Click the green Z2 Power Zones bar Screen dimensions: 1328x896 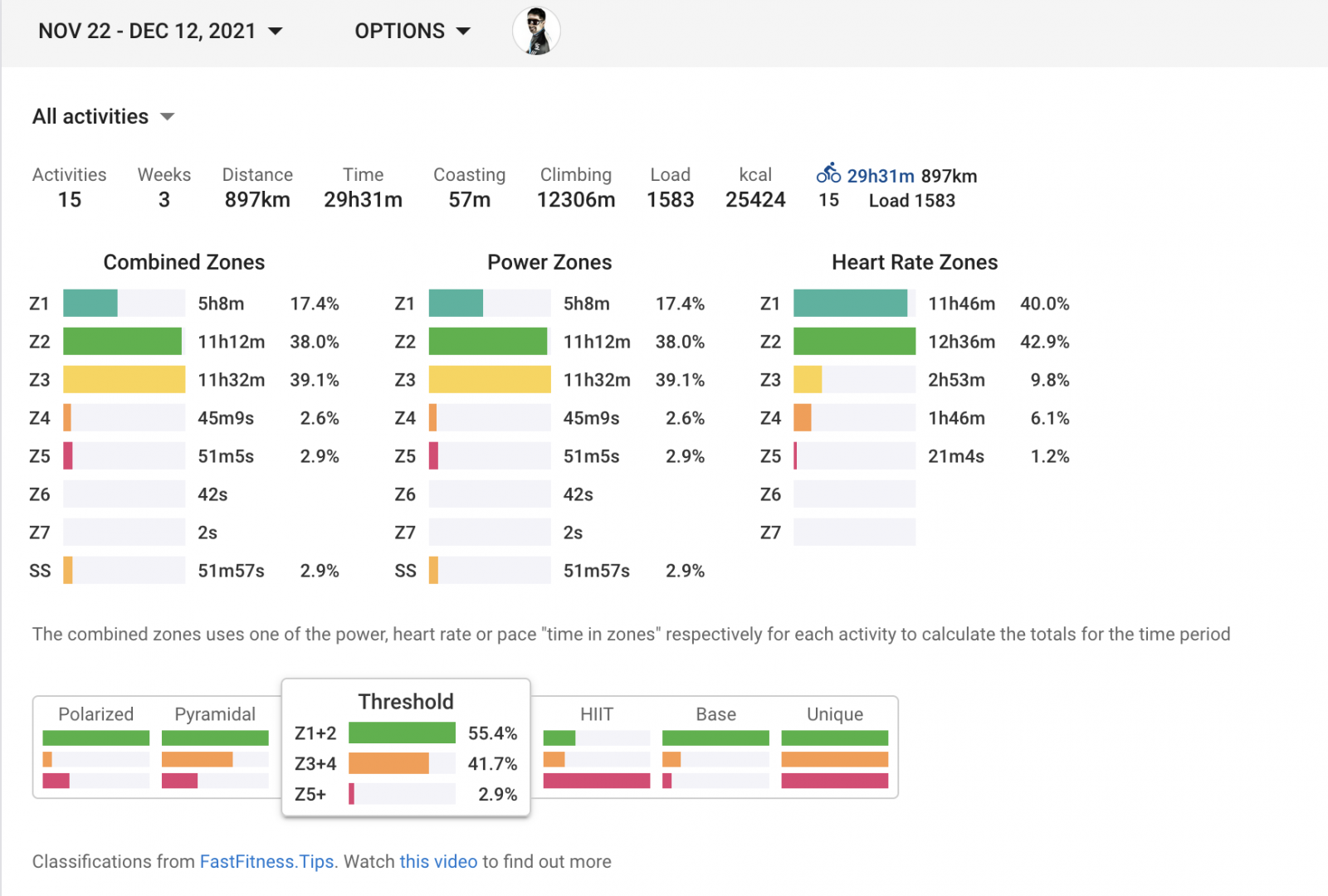488,342
